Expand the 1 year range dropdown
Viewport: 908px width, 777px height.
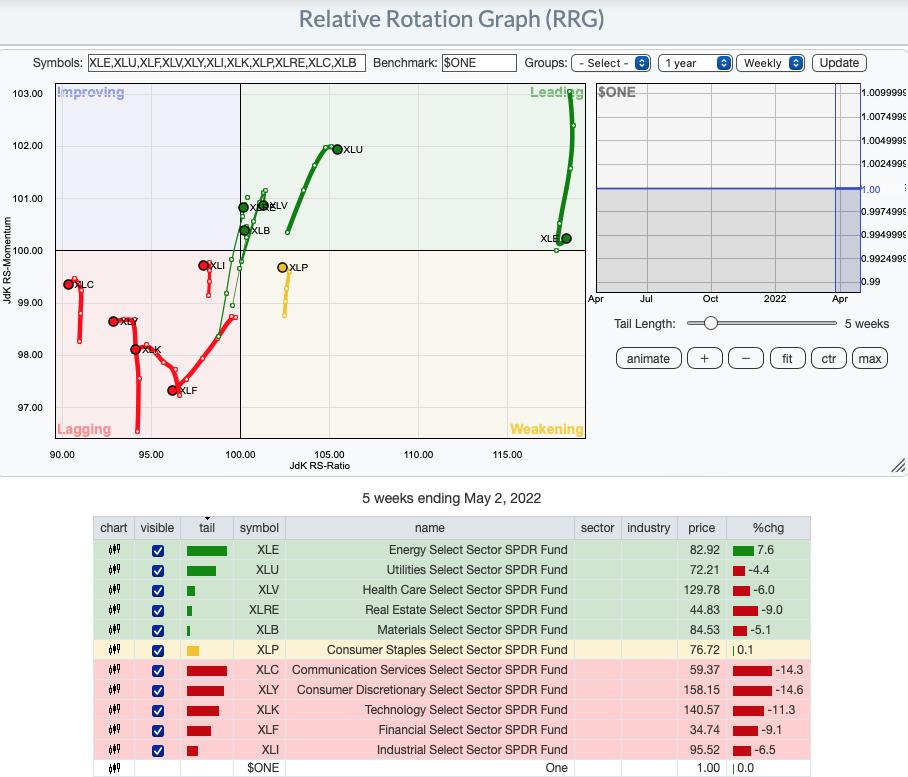click(x=695, y=63)
